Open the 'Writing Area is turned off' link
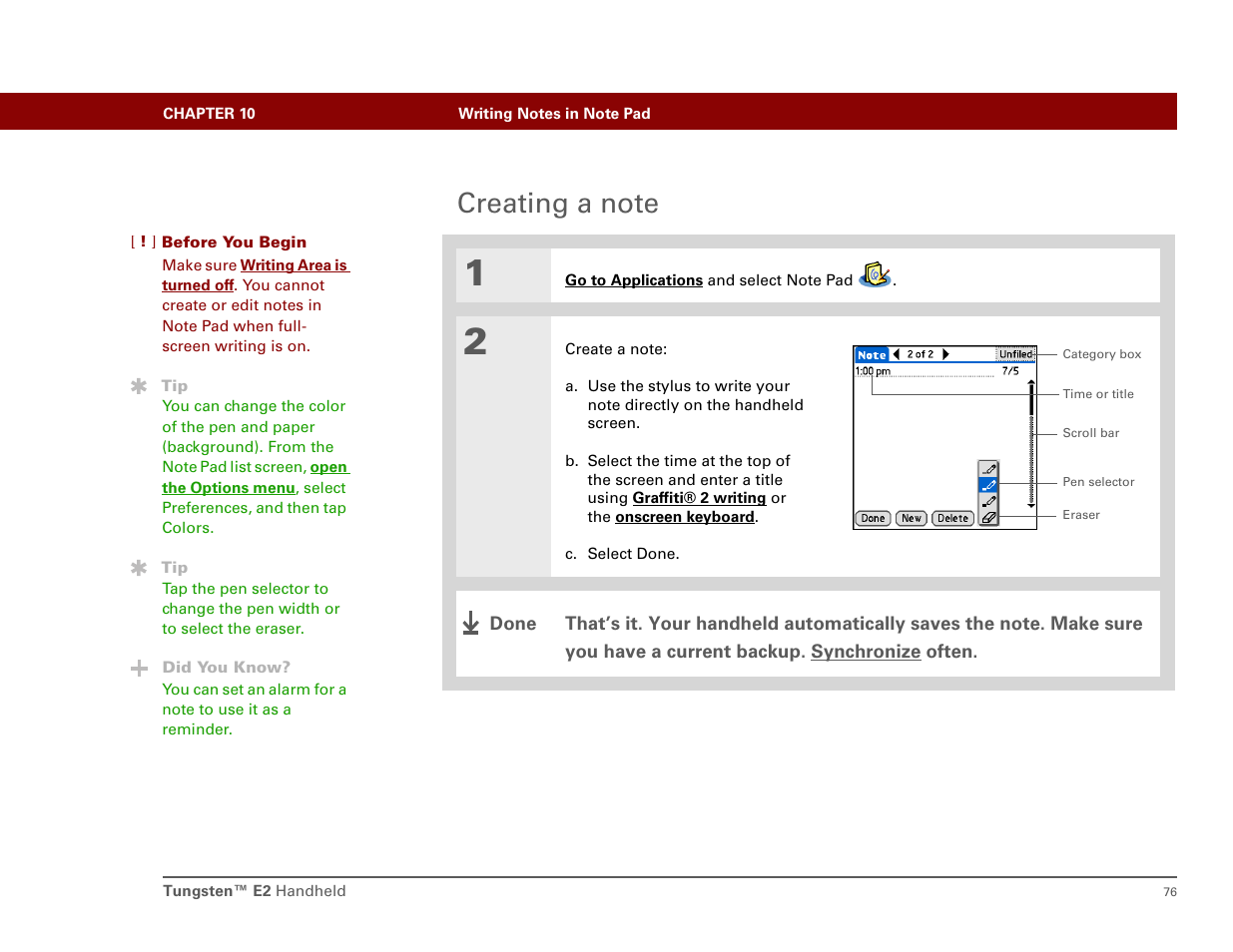This screenshot has width=1233, height=952. pos(256,275)
